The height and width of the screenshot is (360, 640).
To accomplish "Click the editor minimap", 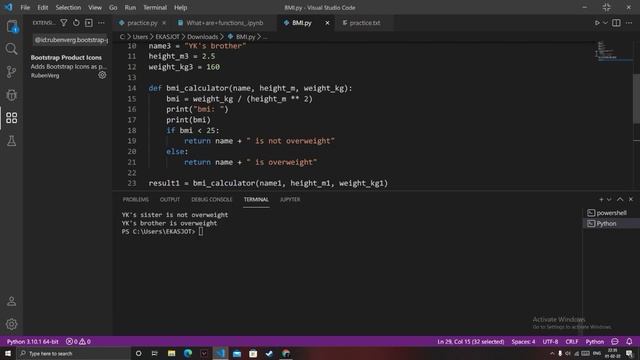I will pyautogui.click(x=613, y=52).
